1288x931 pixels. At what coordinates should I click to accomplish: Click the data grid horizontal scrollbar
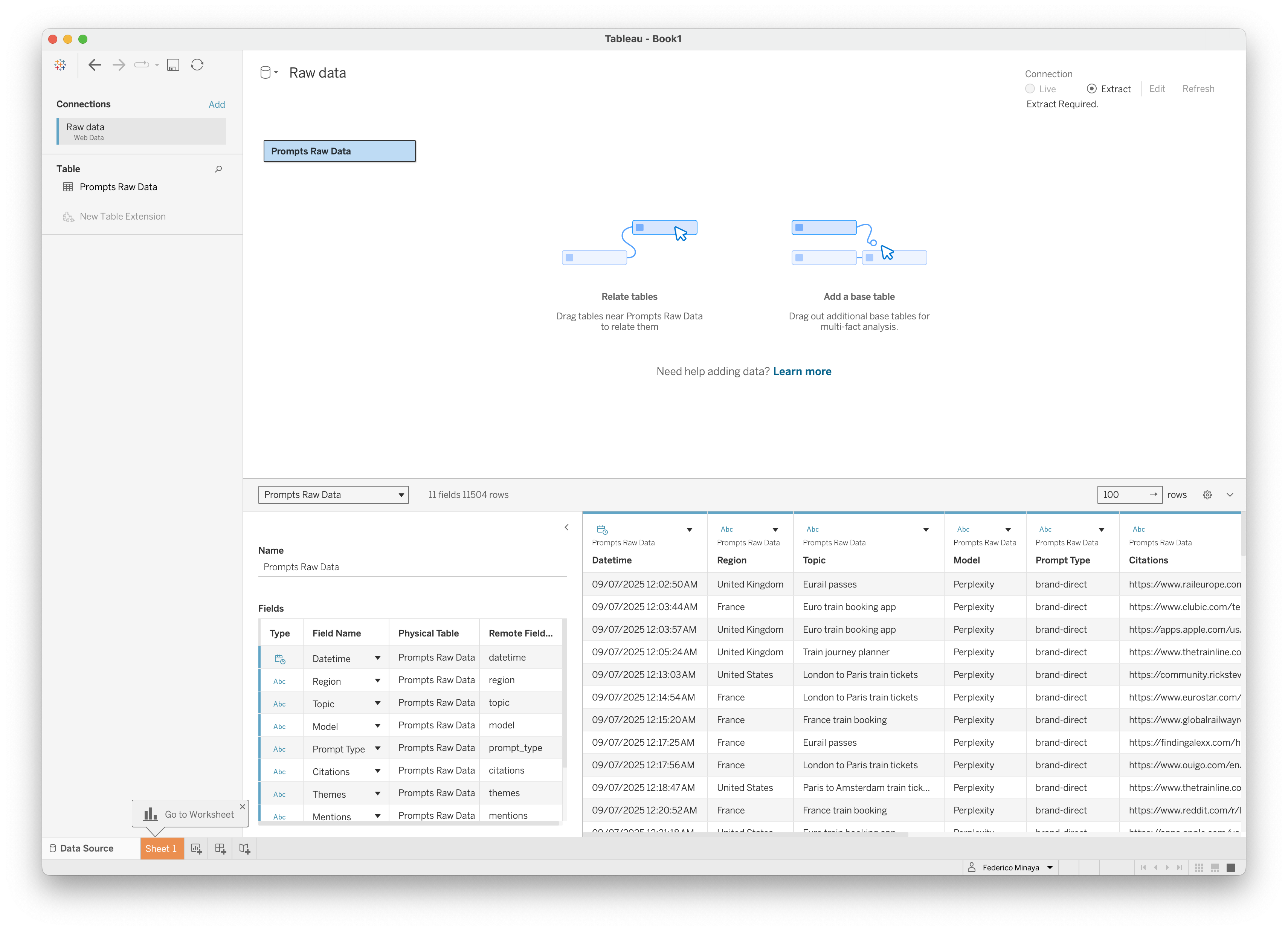click(x=746, y=834)
